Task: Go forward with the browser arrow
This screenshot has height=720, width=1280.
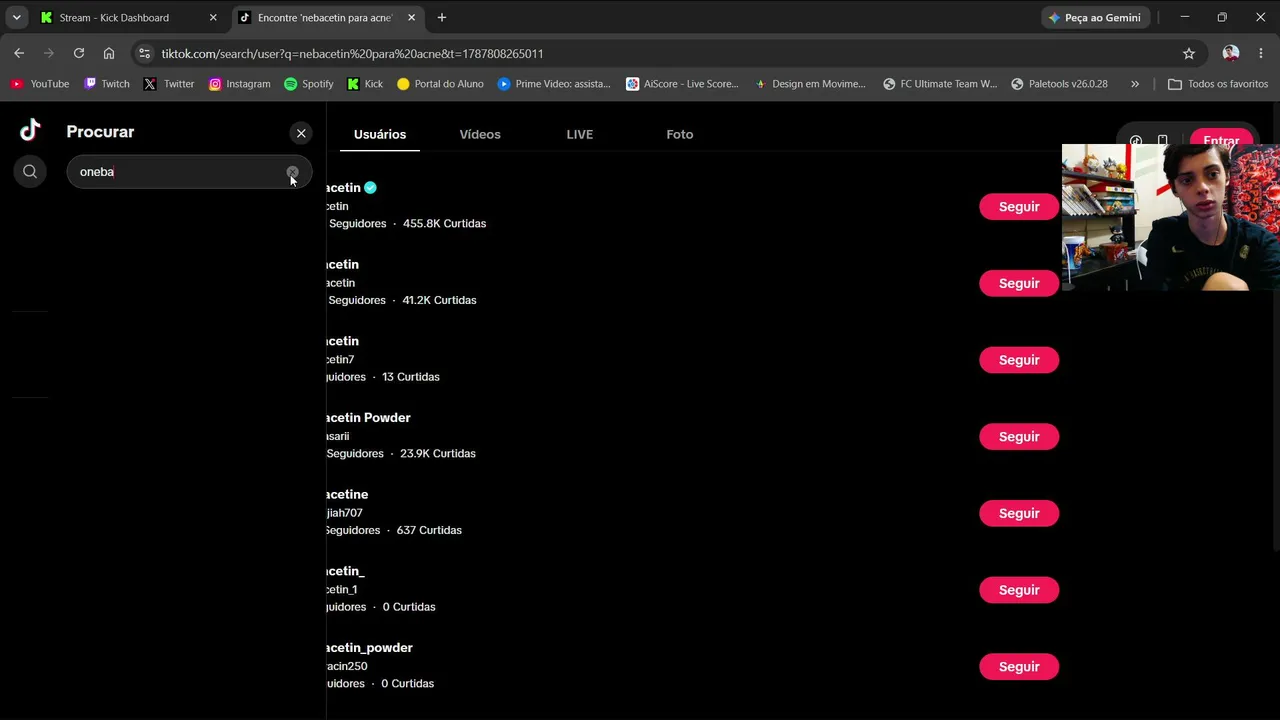Action: tap(49, 53)
